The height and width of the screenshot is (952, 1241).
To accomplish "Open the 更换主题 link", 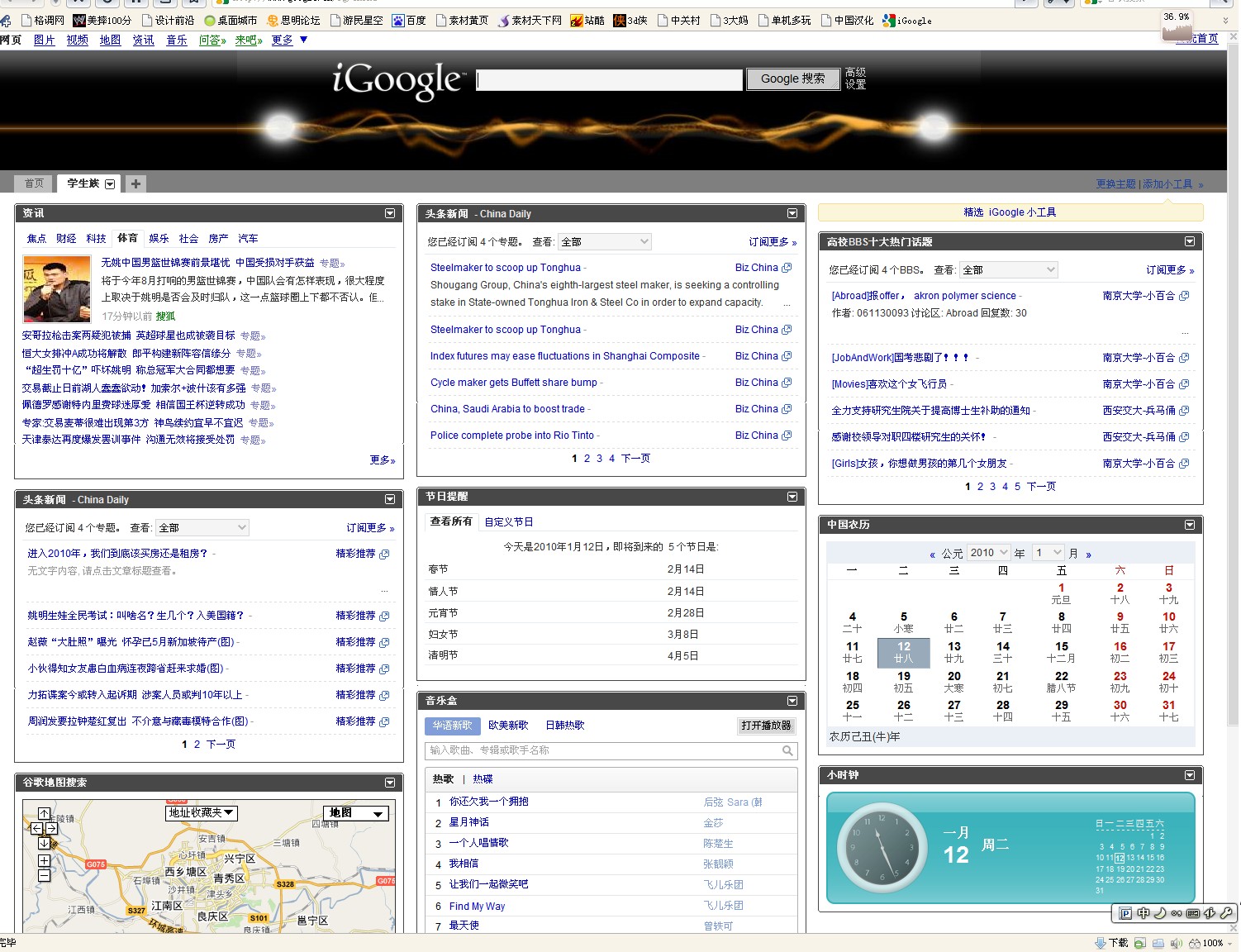I will (1115, 184).
